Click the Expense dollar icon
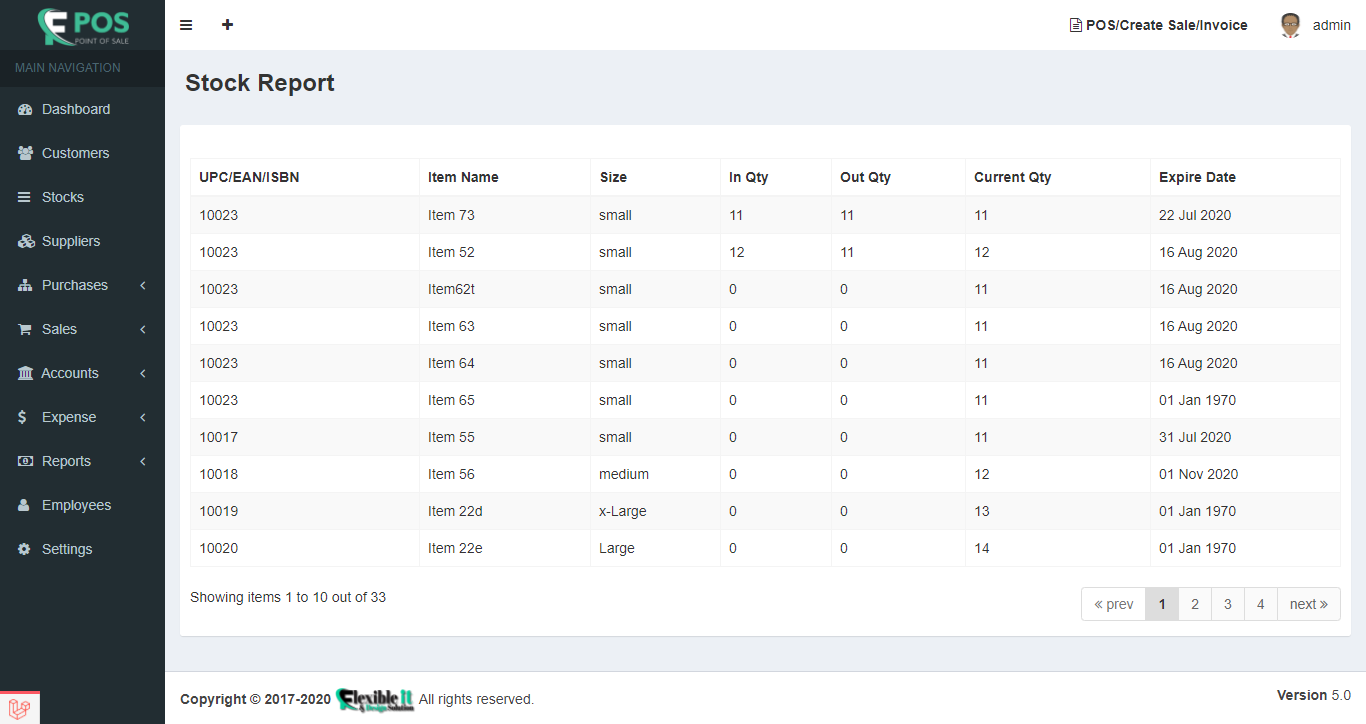This screenshot has width=1366, height=724. [21, 417]
